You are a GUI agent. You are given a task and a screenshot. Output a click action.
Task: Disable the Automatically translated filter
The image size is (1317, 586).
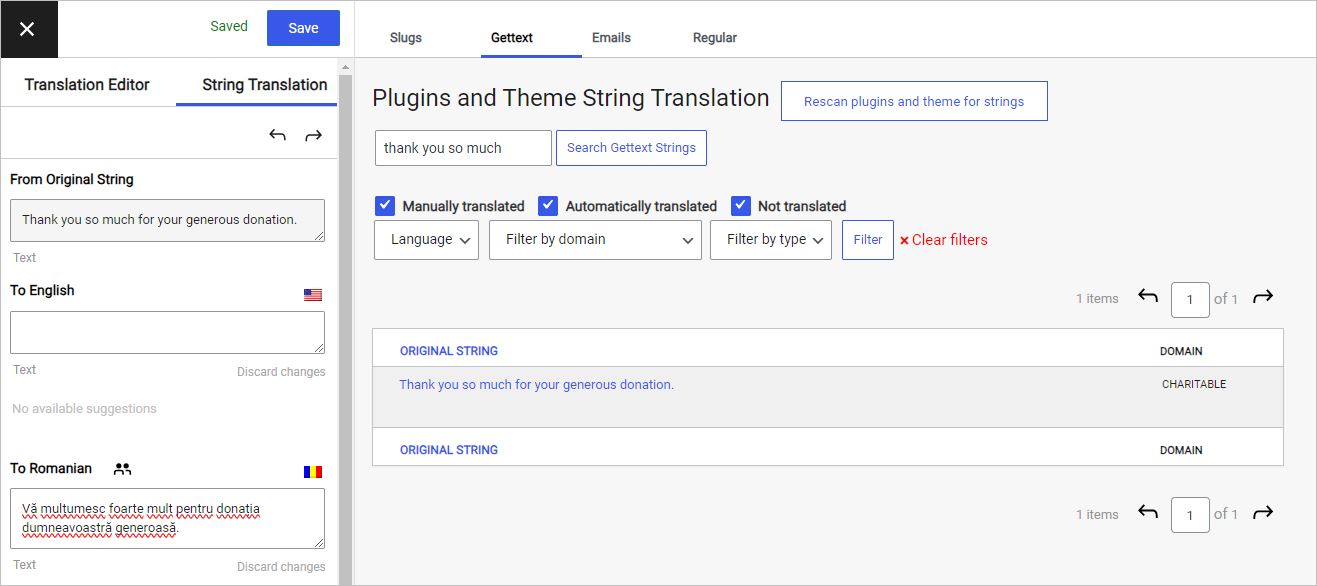point(548,205)
